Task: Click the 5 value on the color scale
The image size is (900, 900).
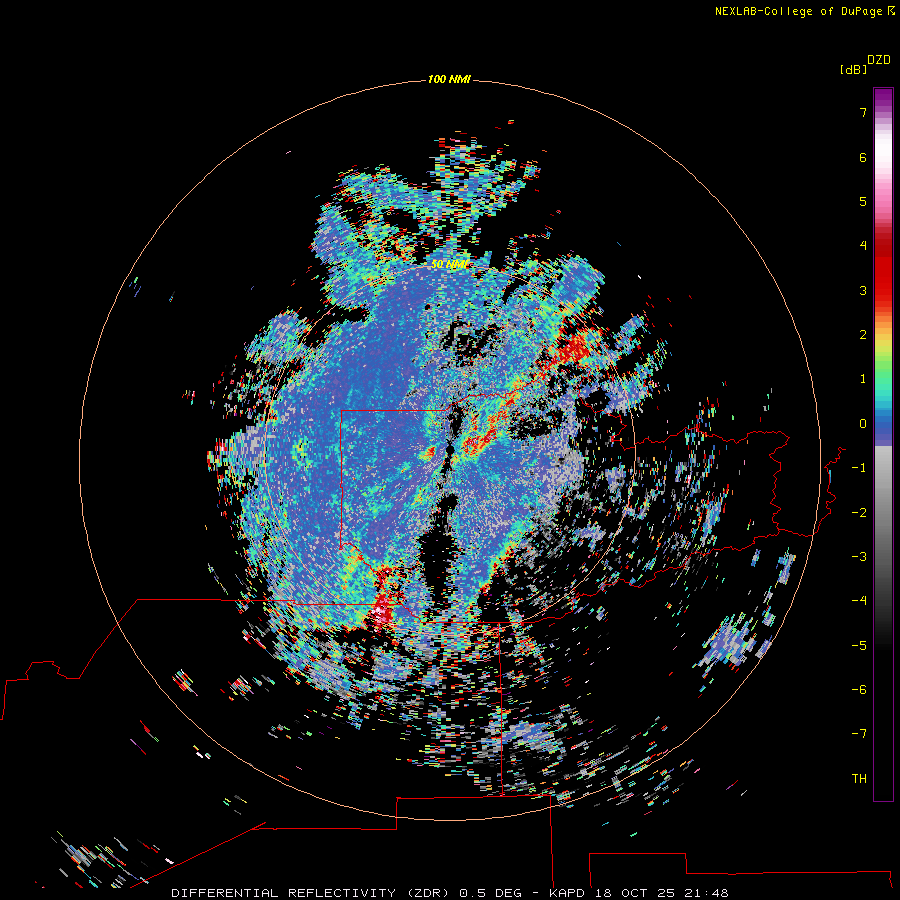Action: 863,201
